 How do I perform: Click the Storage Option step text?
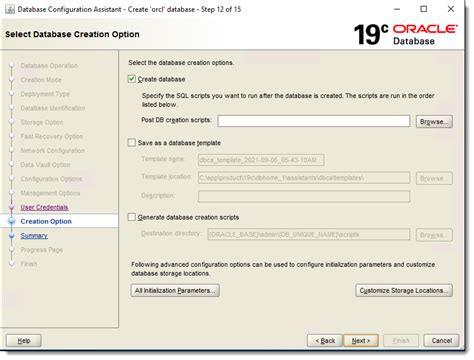(x=42, y=122)
